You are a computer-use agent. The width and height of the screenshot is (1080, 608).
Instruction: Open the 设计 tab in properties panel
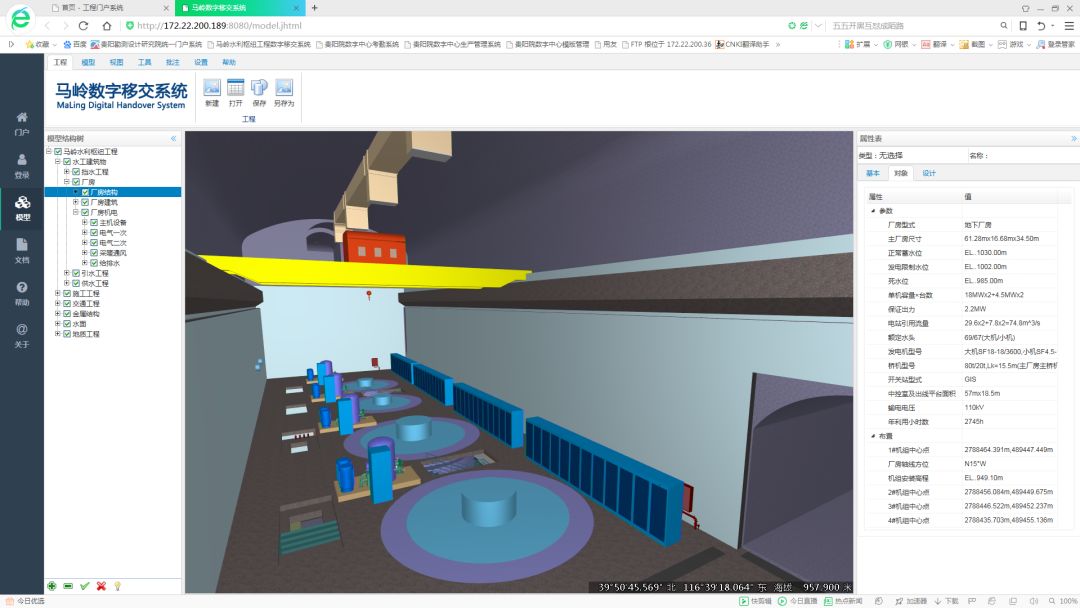[929, 173]
